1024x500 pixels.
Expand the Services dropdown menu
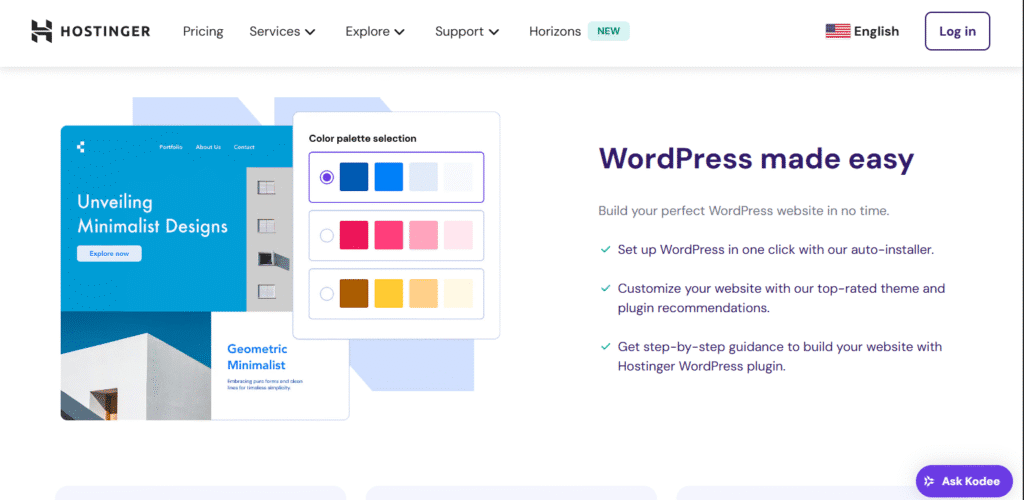[x=282, y=31]
